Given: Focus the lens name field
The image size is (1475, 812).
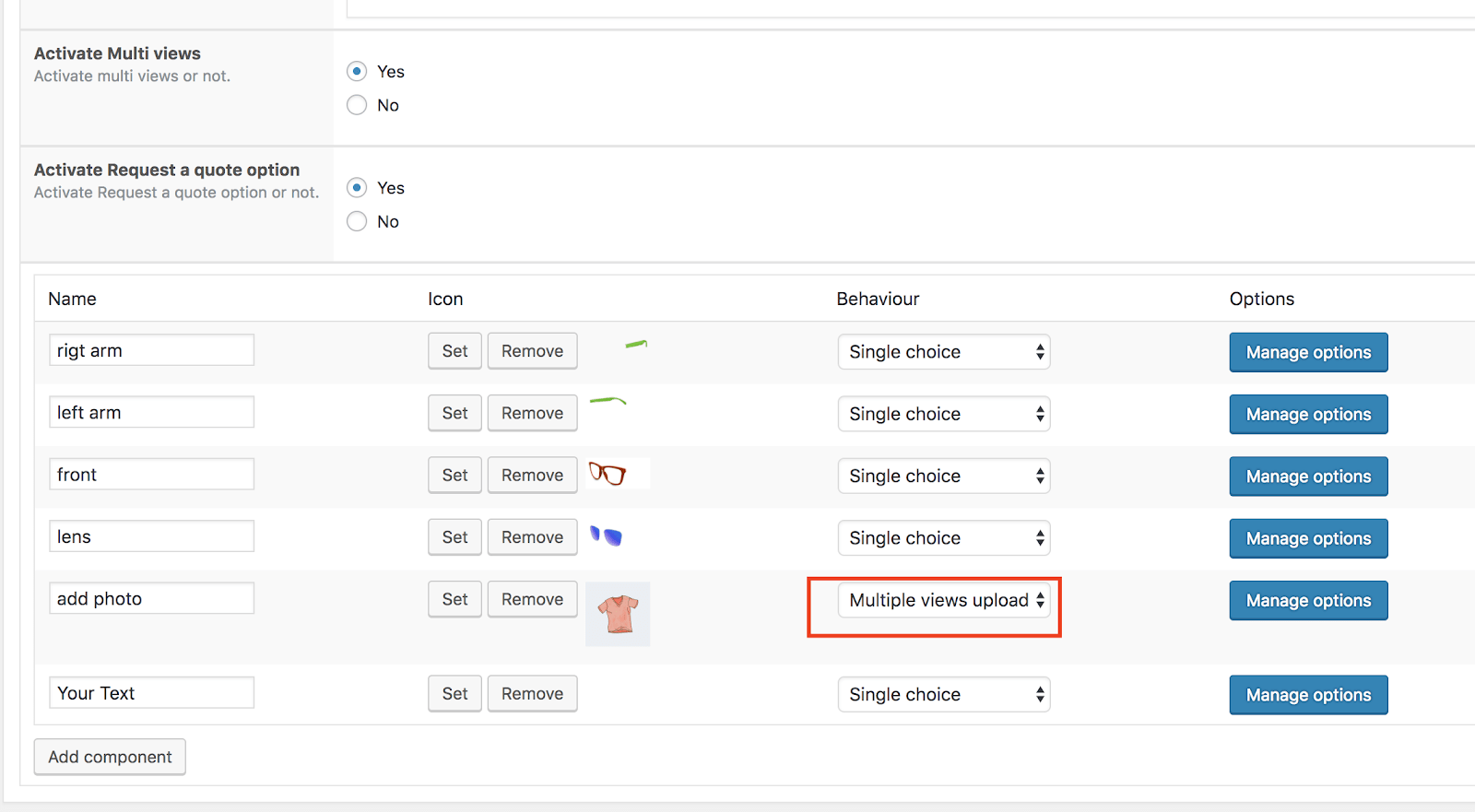Looking at the screenshot, I should tap(151, 536).
